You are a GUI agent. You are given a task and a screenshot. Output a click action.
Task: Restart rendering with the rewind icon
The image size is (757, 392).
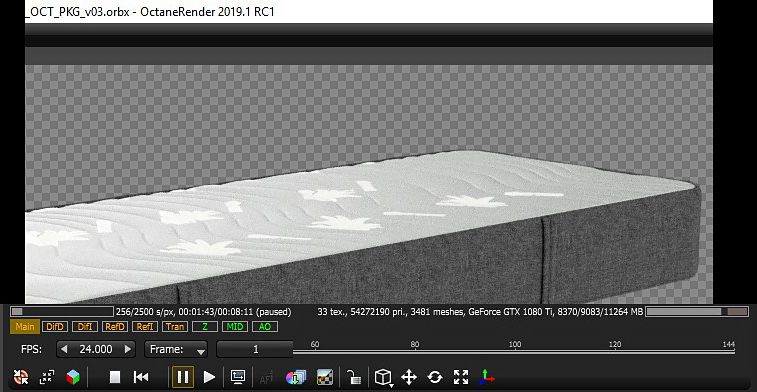141,377
